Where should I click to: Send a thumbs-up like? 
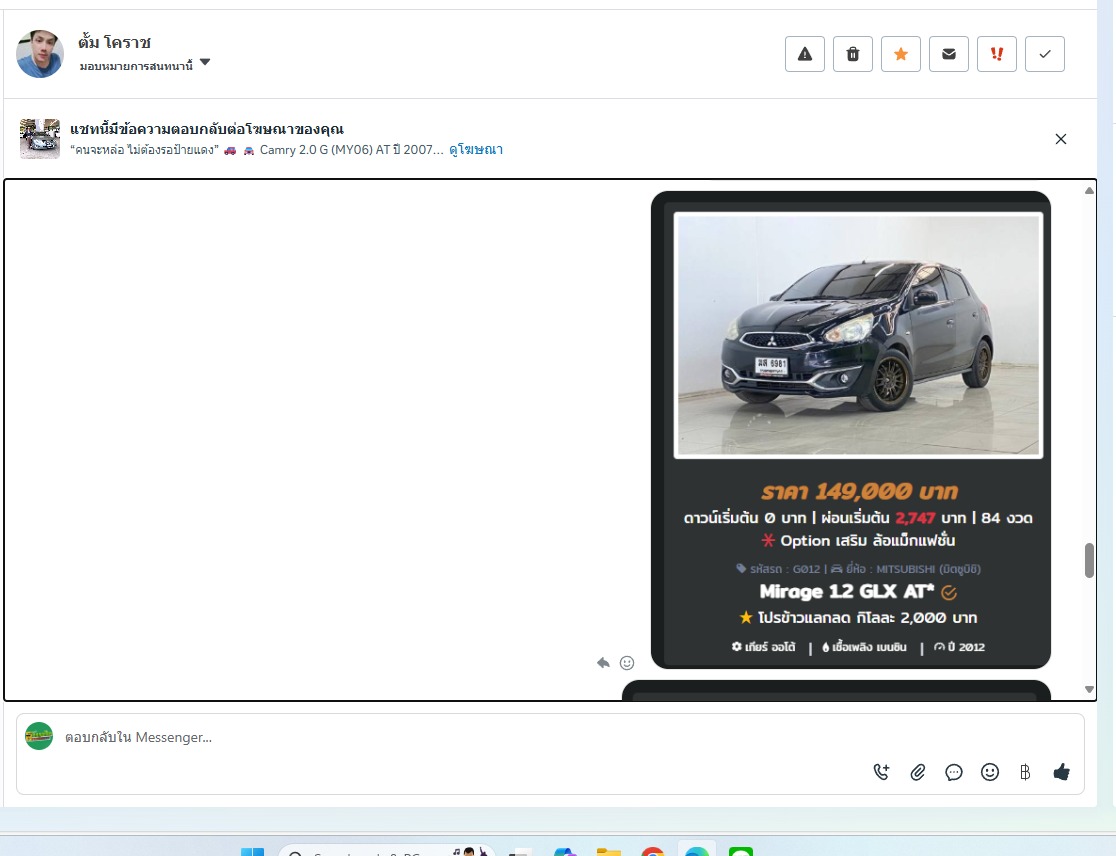pyautogui.click(x=1061, y=772)
